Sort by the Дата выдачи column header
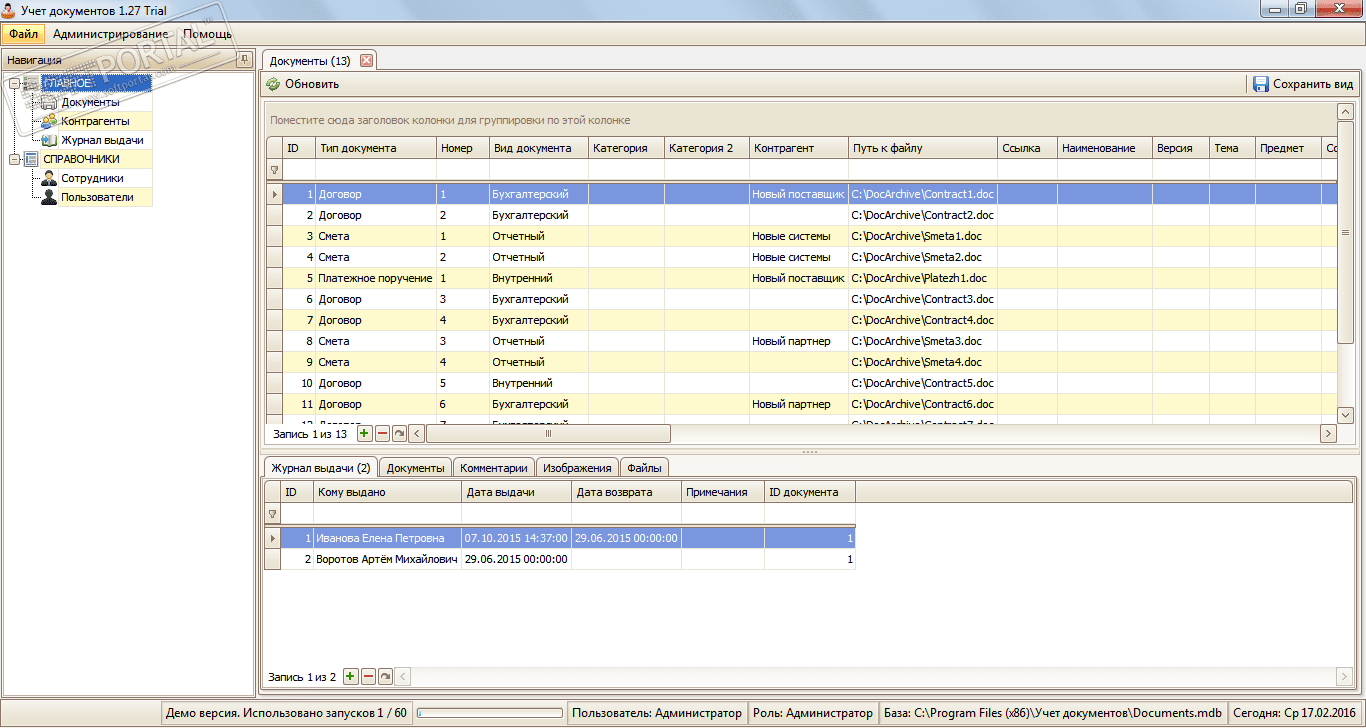This screenshot has height=728, width=1366. [x=518, y=492]
